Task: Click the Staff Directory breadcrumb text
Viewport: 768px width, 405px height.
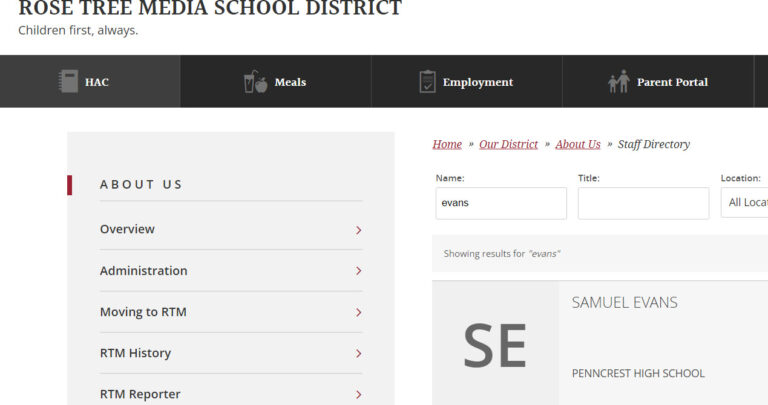Action: coord(653,144)
